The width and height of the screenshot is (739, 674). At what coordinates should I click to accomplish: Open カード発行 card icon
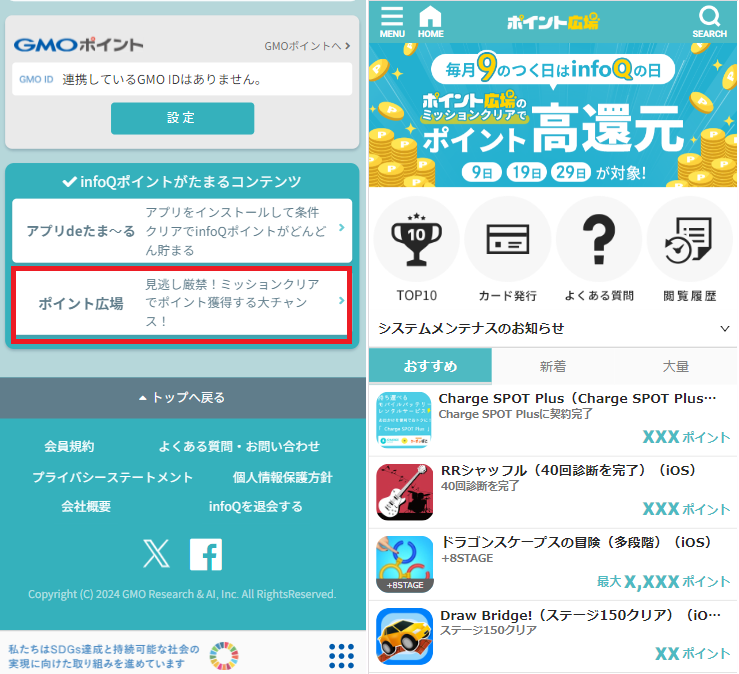click(x=508, y=238)
